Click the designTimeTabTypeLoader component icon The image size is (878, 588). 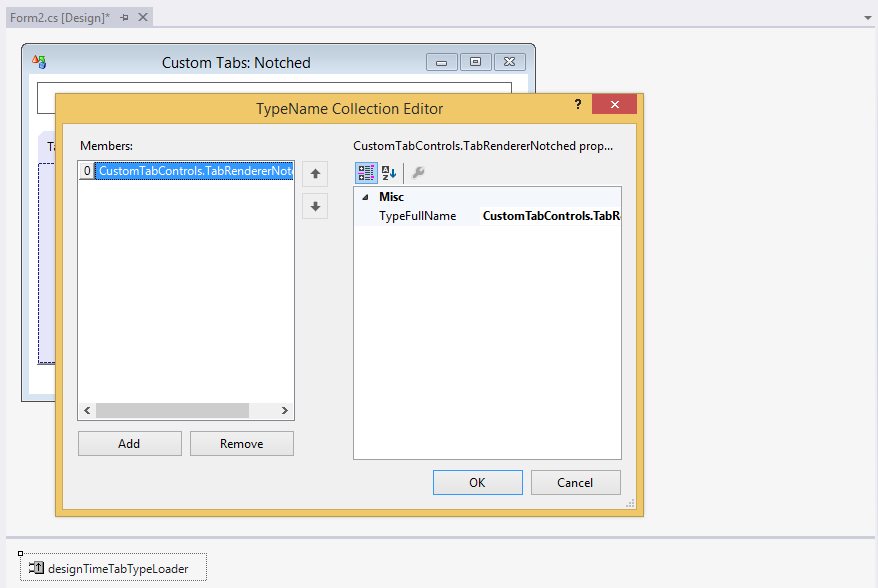coord(36,568)
